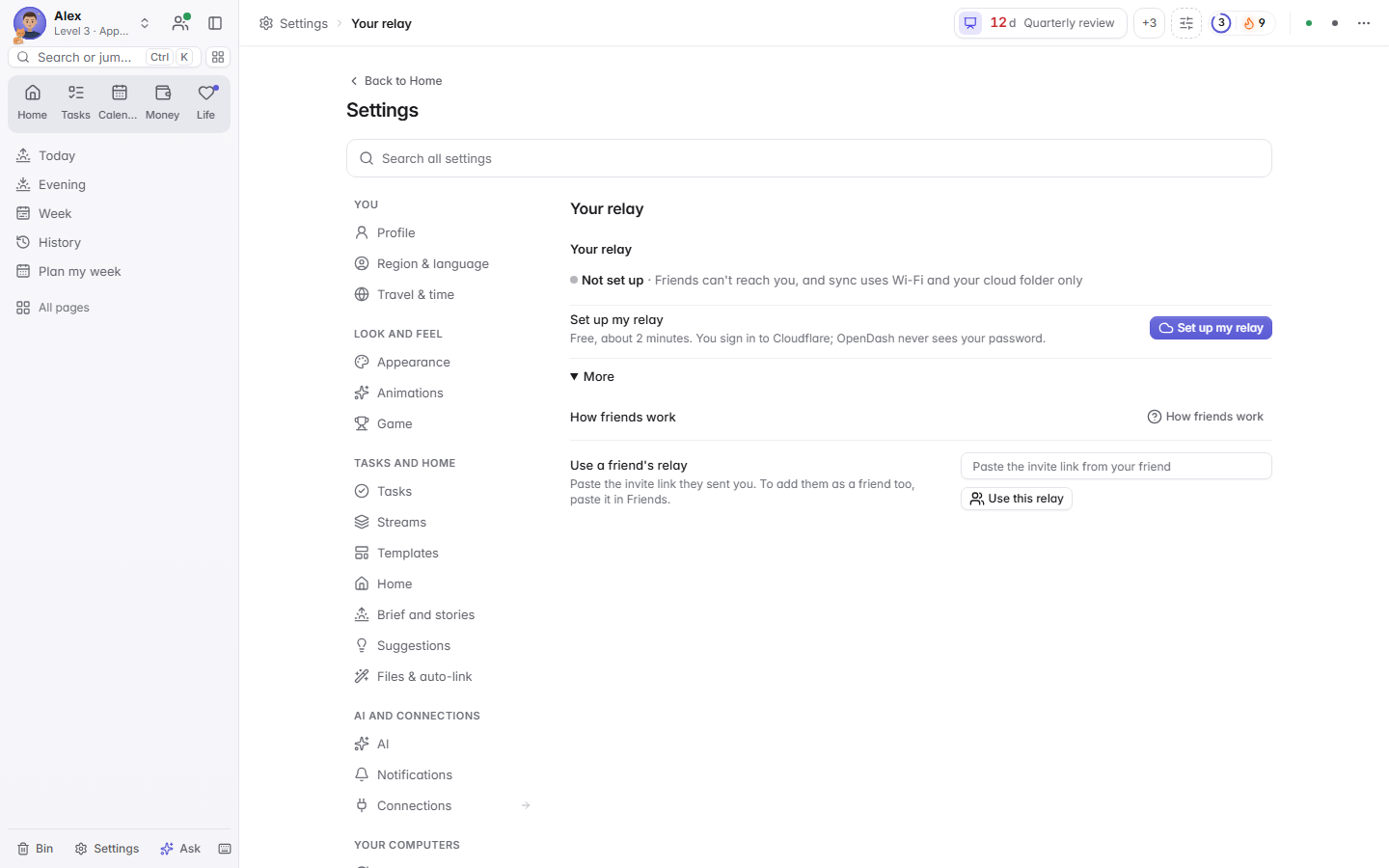Open the Quarterly review countdown chip

point(1041,23)
